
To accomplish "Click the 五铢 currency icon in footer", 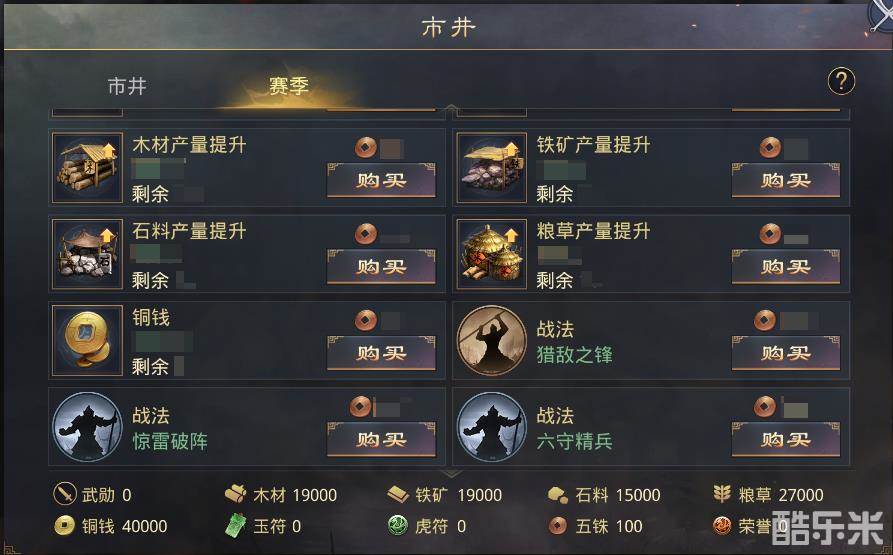I will tap(558, 525).
